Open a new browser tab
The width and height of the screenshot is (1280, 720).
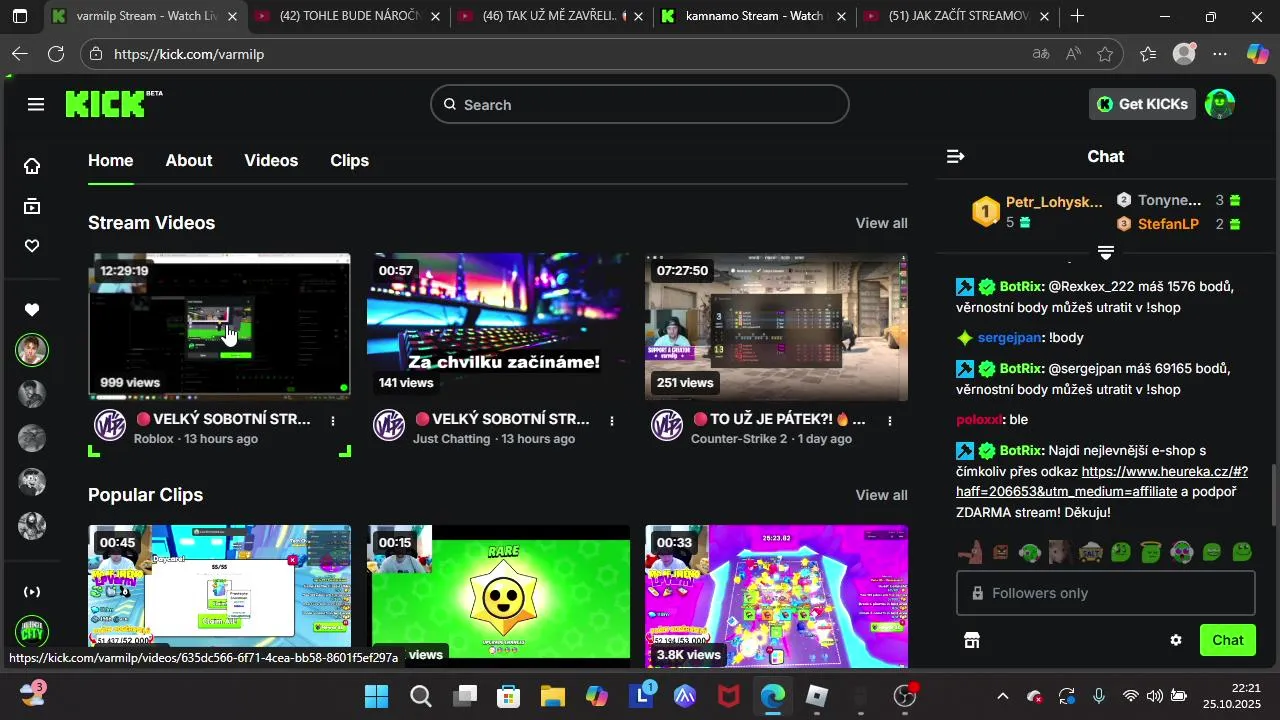click(x=1077, y=17)
